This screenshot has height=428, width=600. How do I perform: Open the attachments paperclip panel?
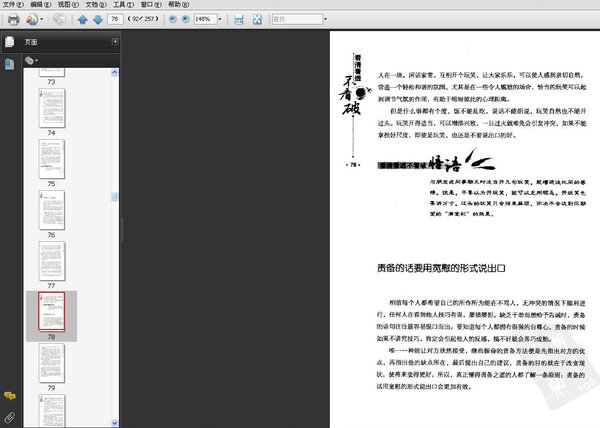pyautogui.click(x=10, y=417)
